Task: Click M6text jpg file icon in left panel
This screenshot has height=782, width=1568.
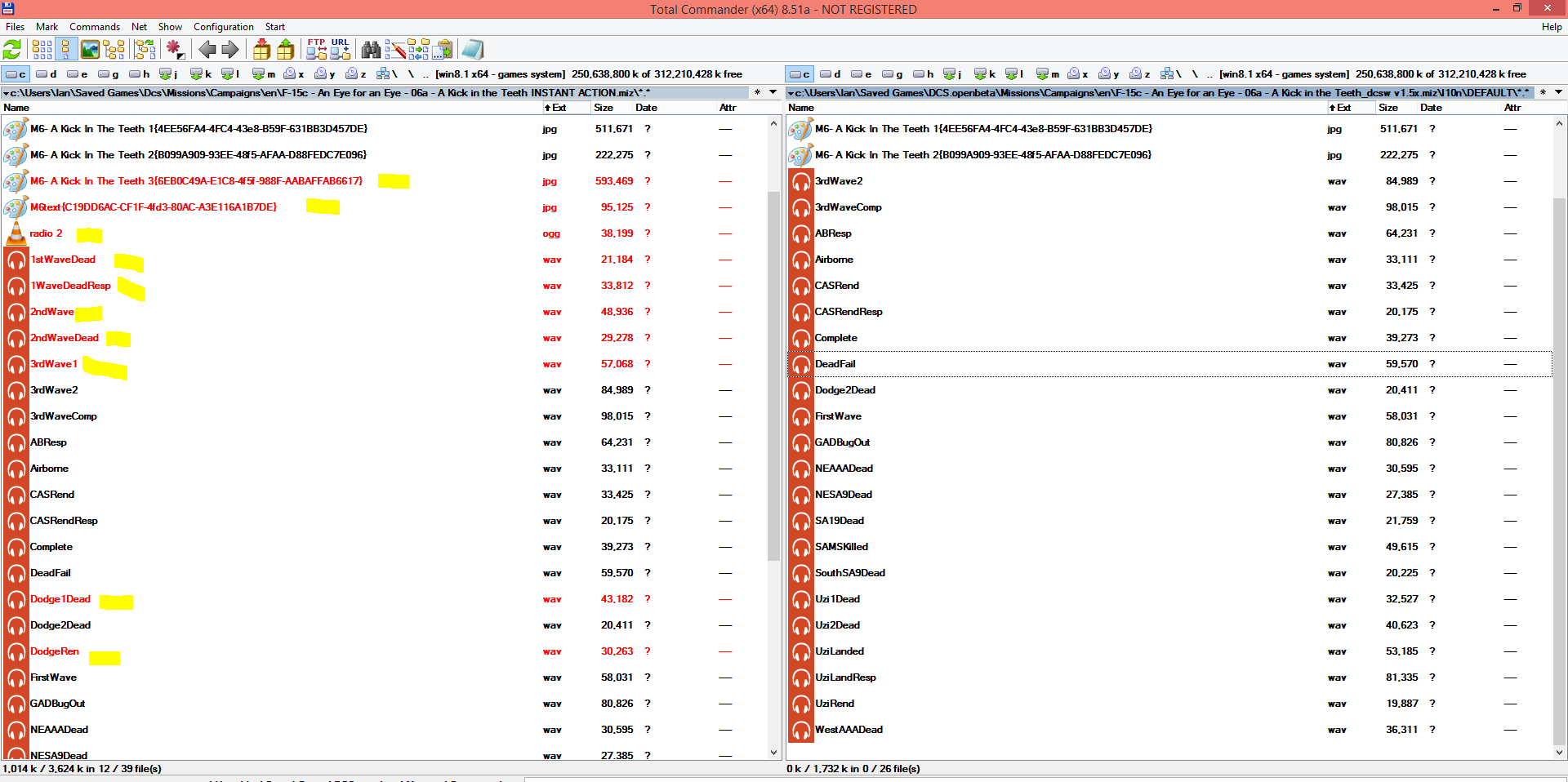Action: coord(16,207)
